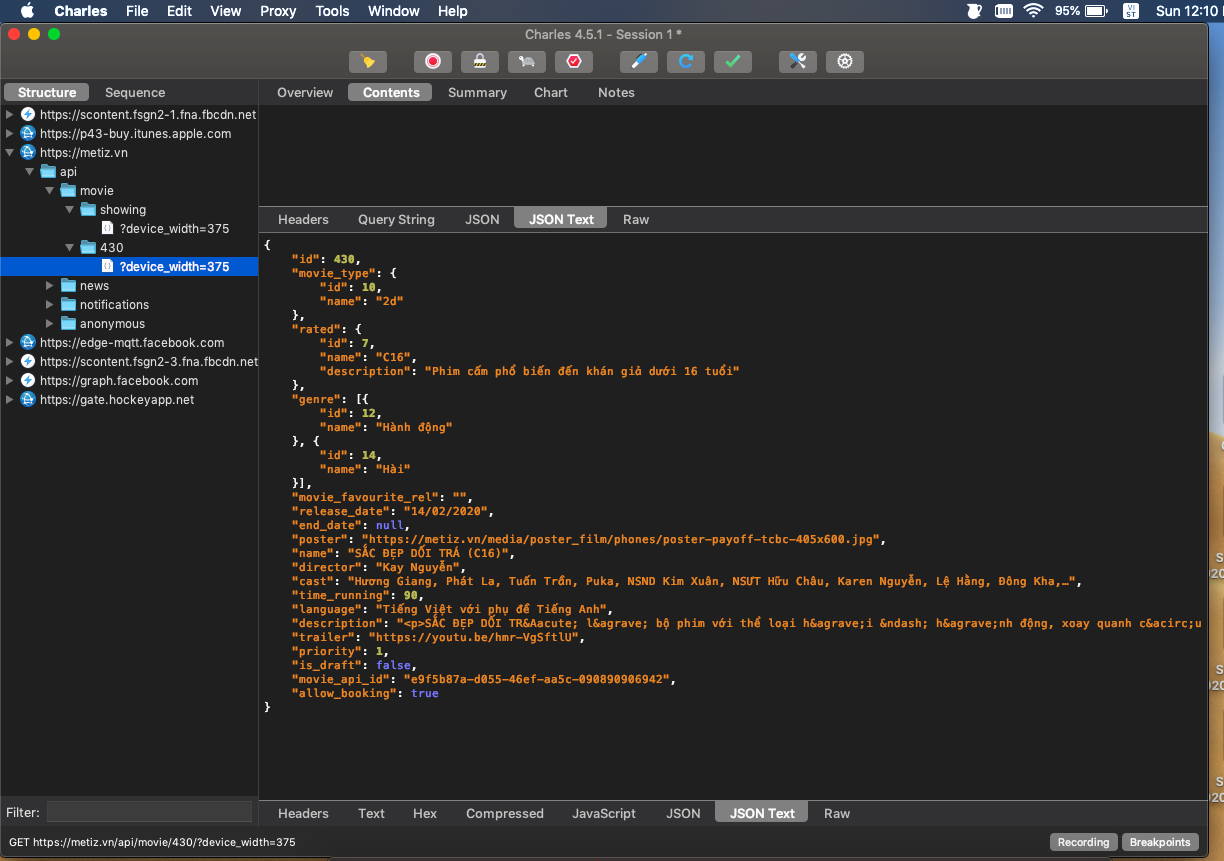Expand the https://gate.hockeyapp.net host

tap(10, 400)
